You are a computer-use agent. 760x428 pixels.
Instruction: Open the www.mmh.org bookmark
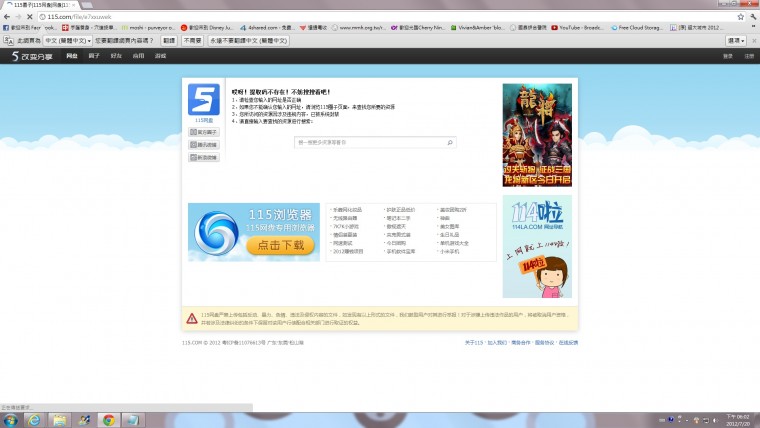pos(359,28)
